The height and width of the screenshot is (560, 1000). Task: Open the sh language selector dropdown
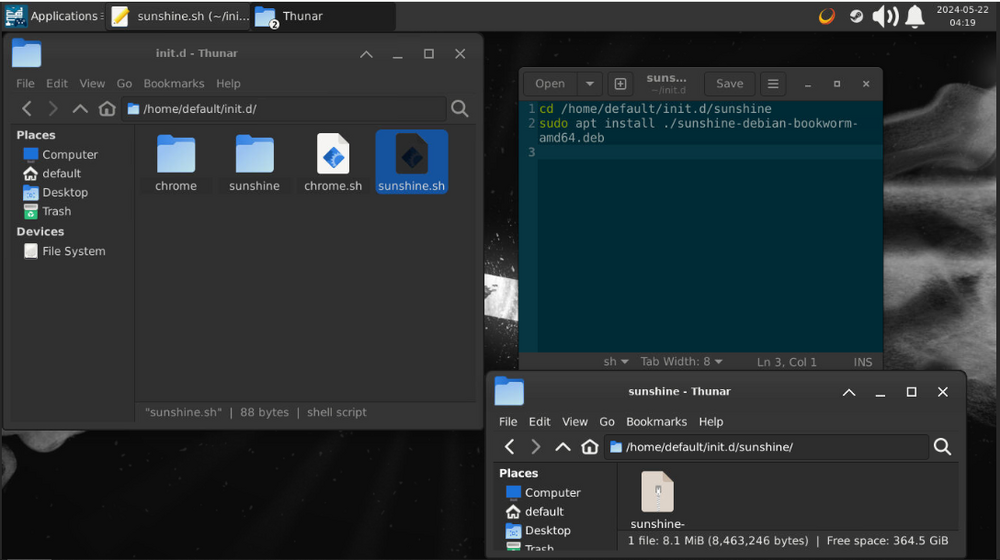click(x=616, y=362)
